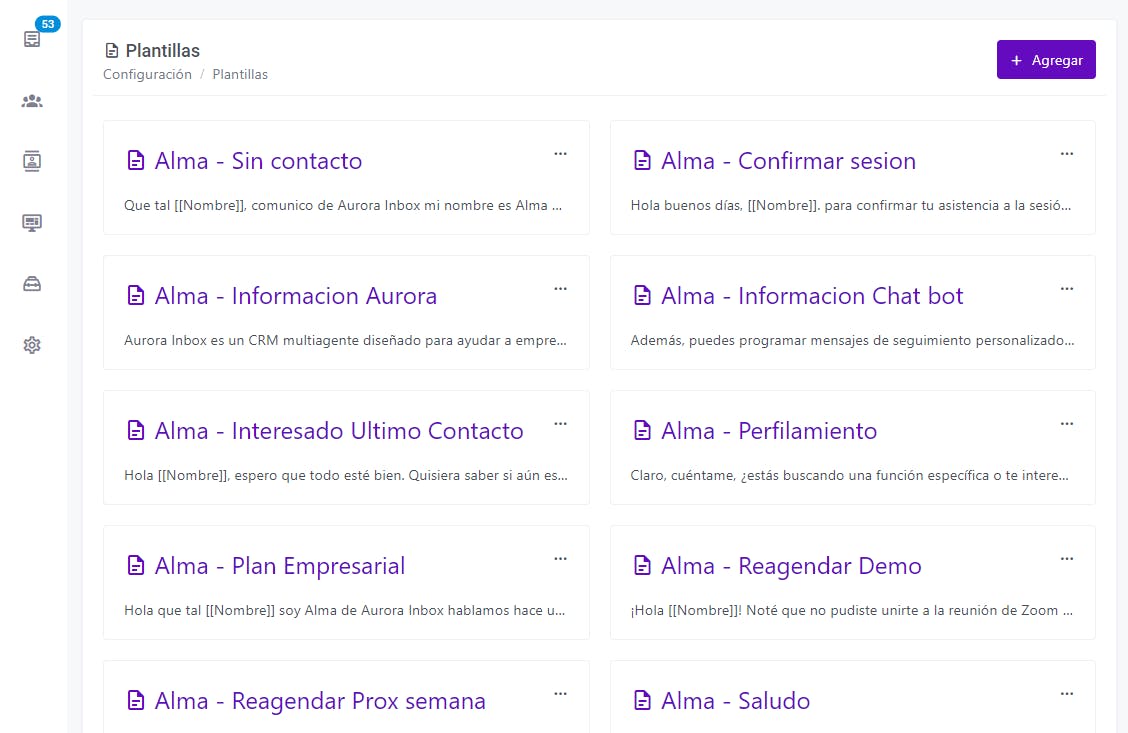This screenshot has height=733, width=1128.
Task: Open options menu for Alma - Informacion Aurora
Action: click(560, 288)
